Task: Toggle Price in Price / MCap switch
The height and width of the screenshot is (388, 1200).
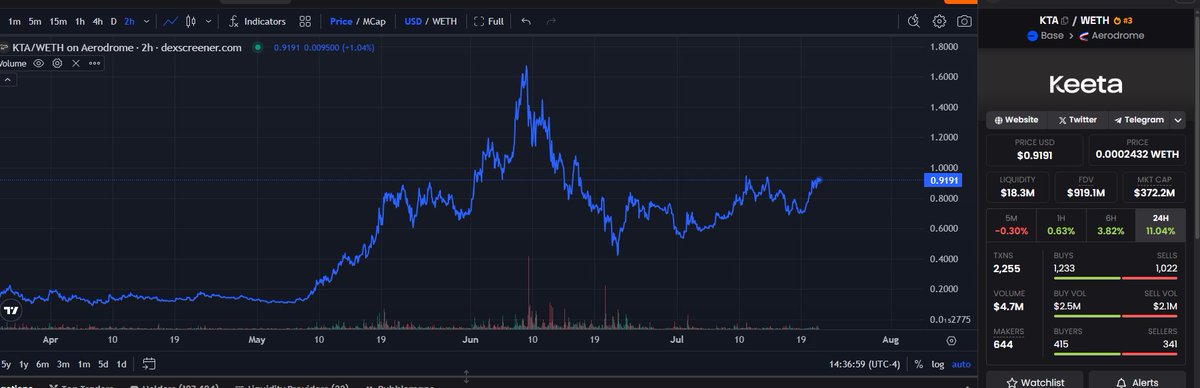Action: 341,20
